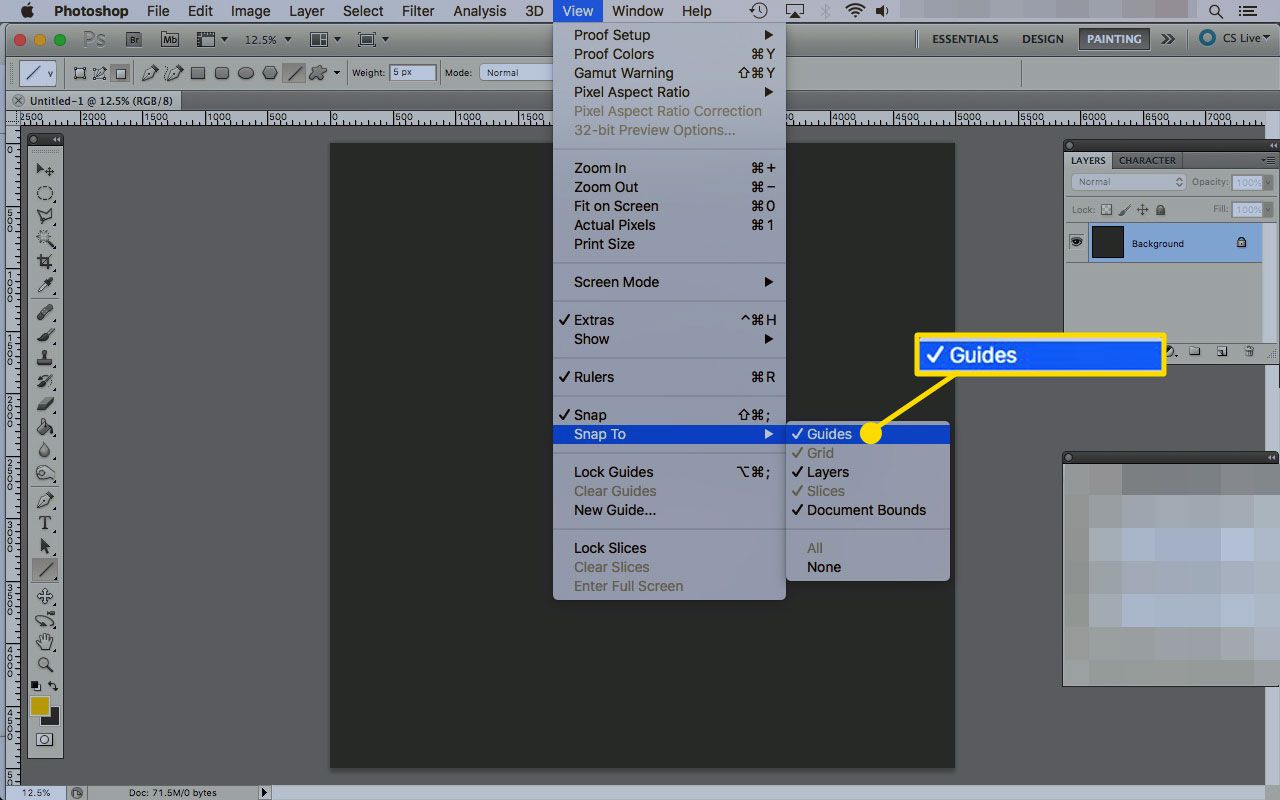Viewport: 1280px width, 800px height.
Task: Select the Line tool in toolbox
Action: 45,570
